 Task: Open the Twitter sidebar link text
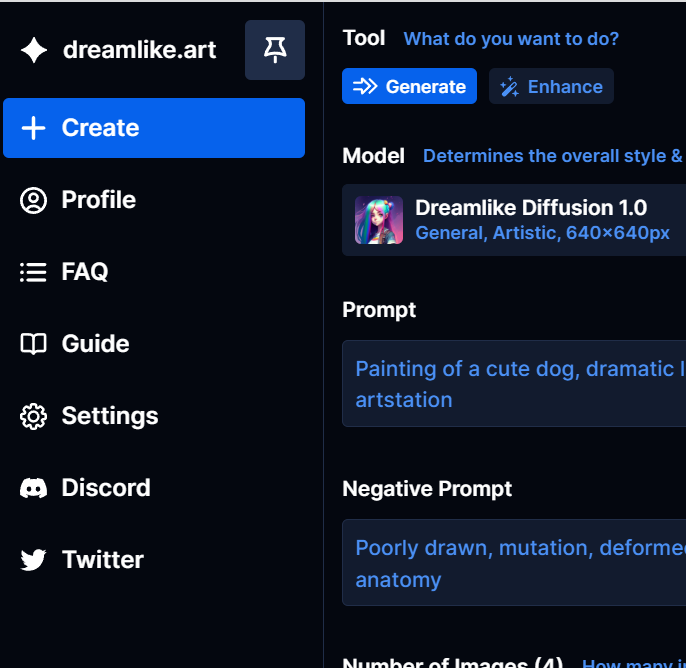click(x=103, y=560)
